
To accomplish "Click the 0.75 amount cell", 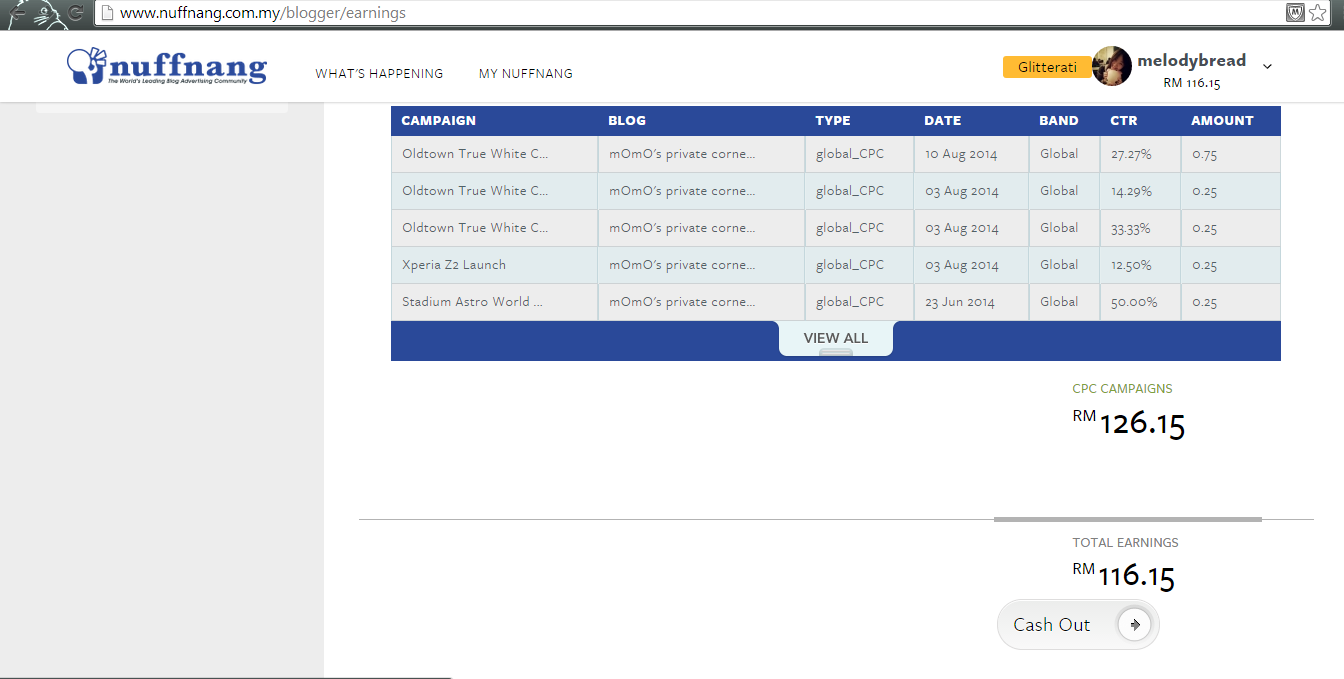I will click(x=1231, y=154).
